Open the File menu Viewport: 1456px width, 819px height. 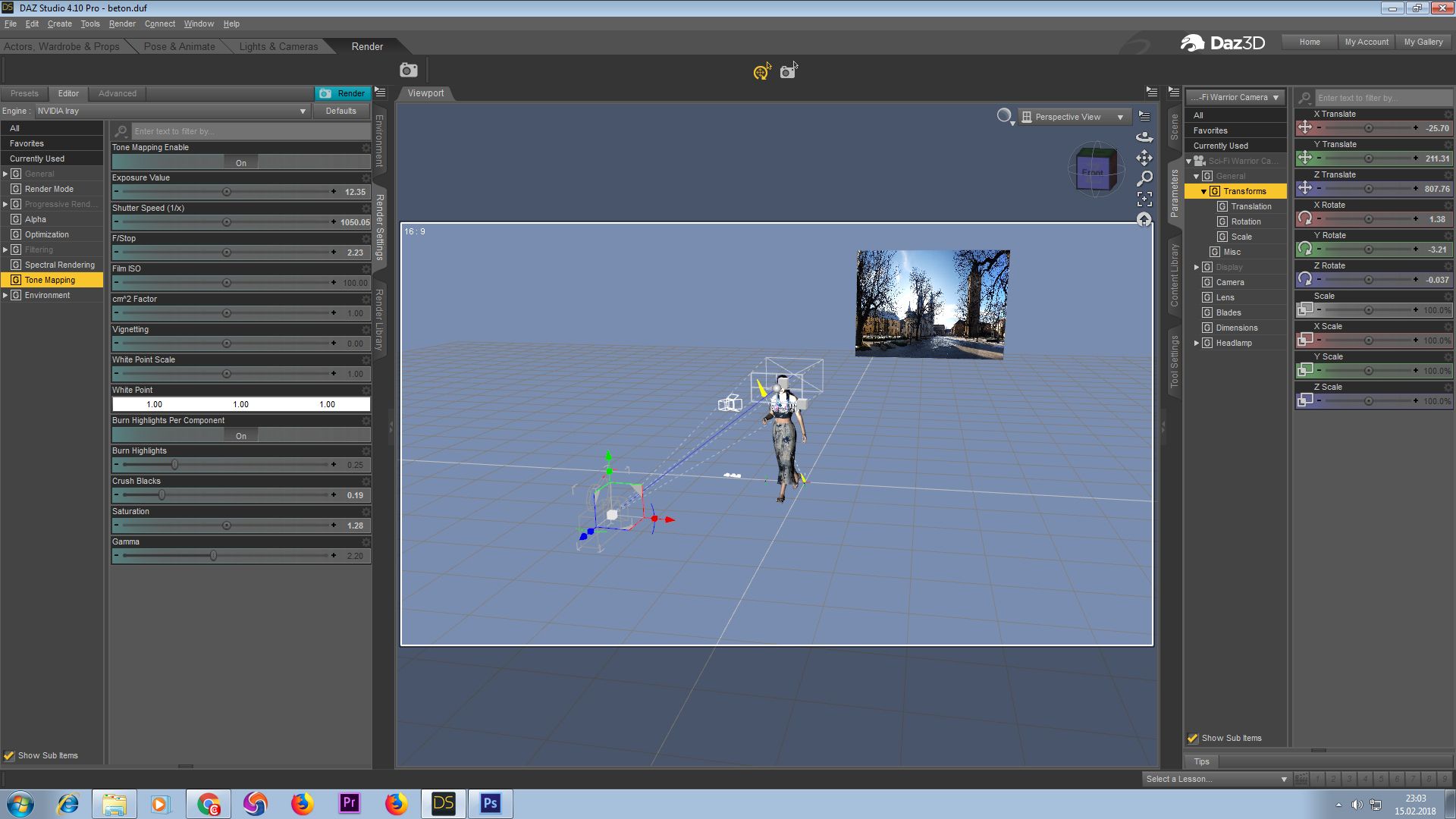point(10,24)
